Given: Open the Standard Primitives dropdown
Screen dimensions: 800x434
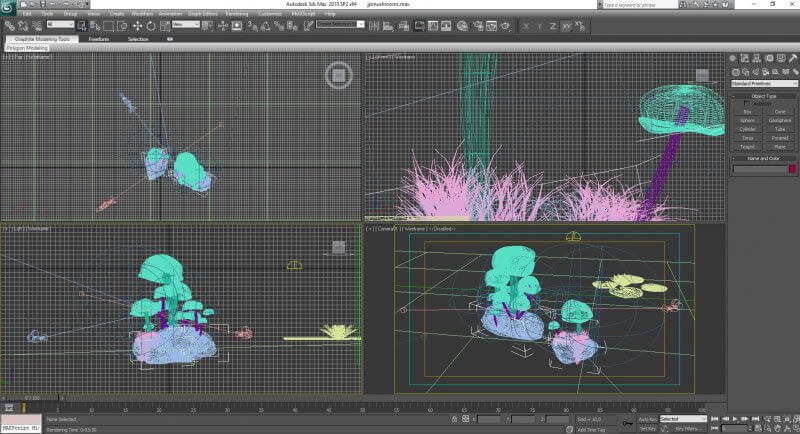Looking at the screenshot, I should [764, 84].
